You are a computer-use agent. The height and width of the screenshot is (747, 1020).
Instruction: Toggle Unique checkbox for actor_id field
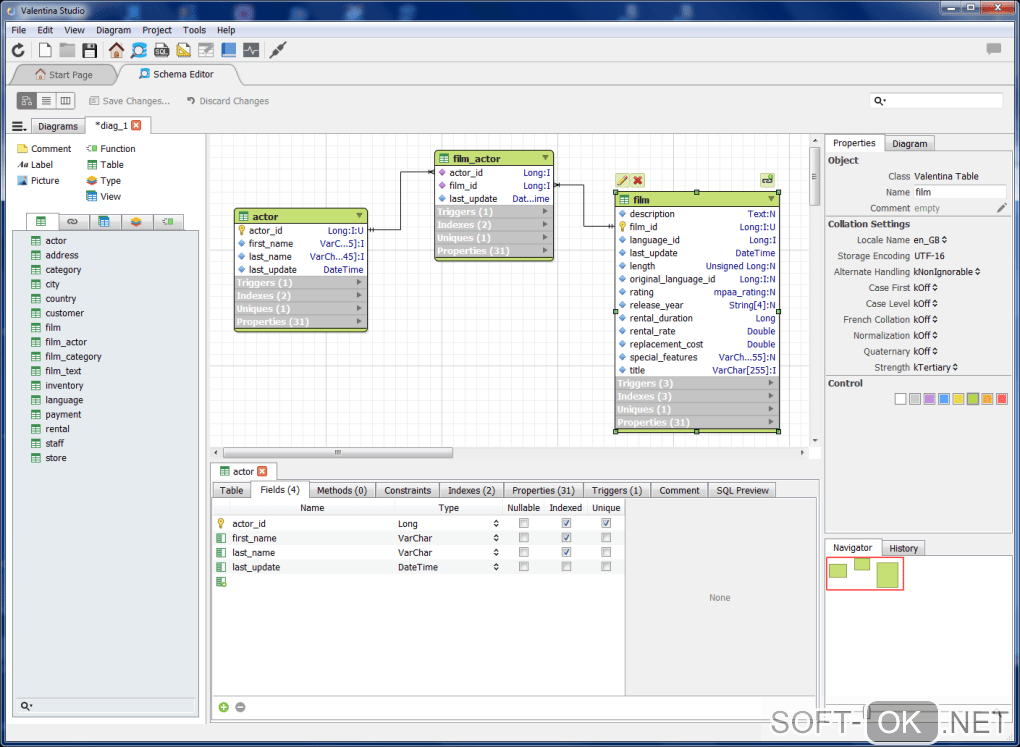606,523
